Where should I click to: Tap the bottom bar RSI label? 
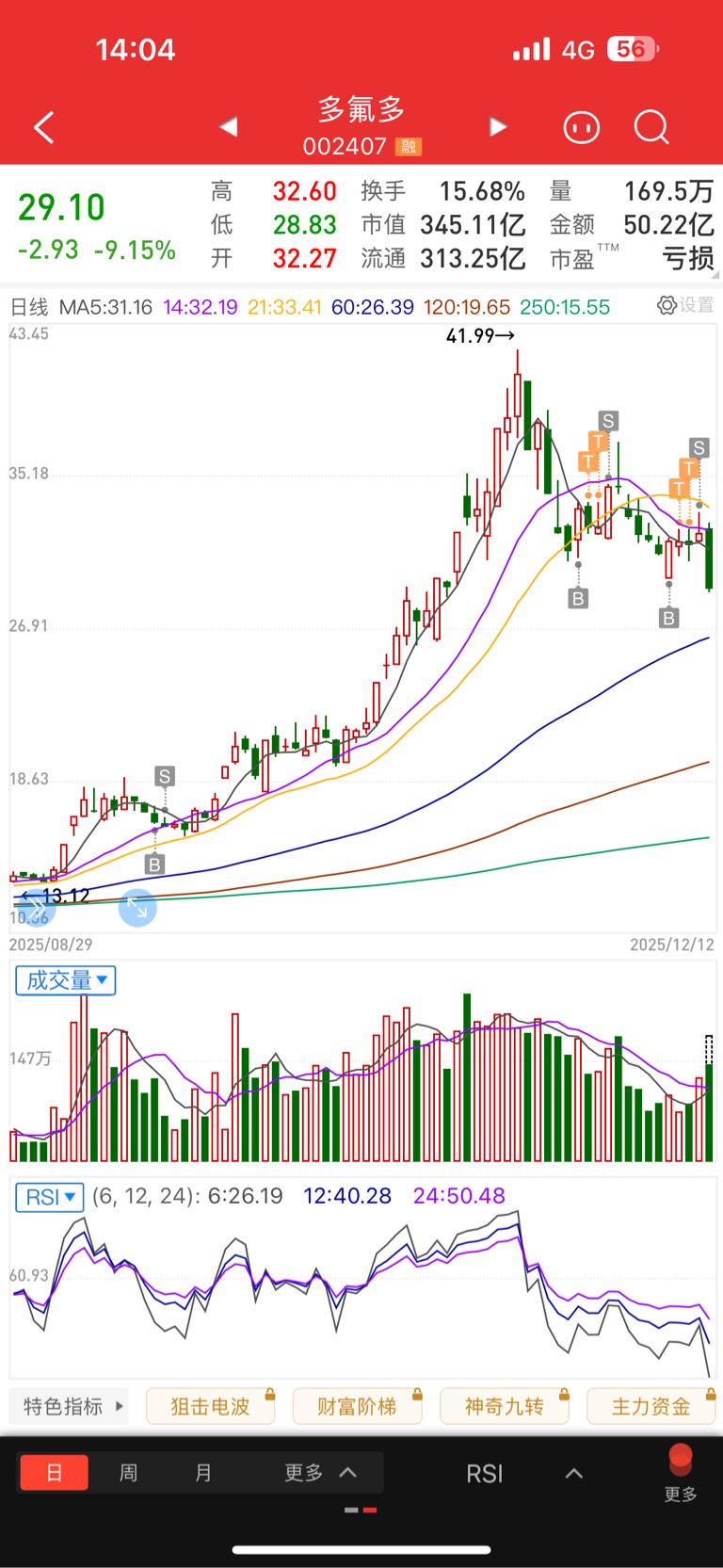pyautogui.click(x=485, y=1474)
